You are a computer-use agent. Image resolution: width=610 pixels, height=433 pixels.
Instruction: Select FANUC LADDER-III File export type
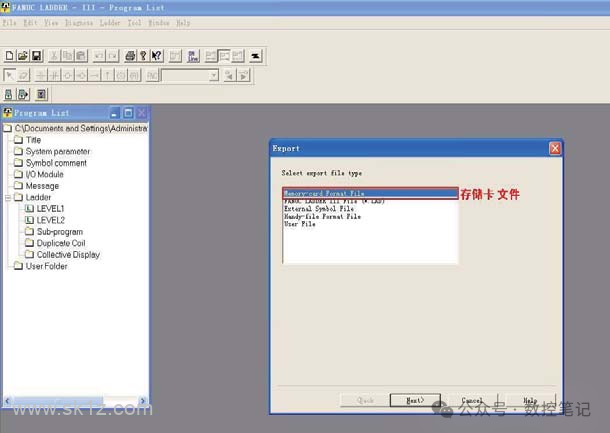tap(370, 201)
